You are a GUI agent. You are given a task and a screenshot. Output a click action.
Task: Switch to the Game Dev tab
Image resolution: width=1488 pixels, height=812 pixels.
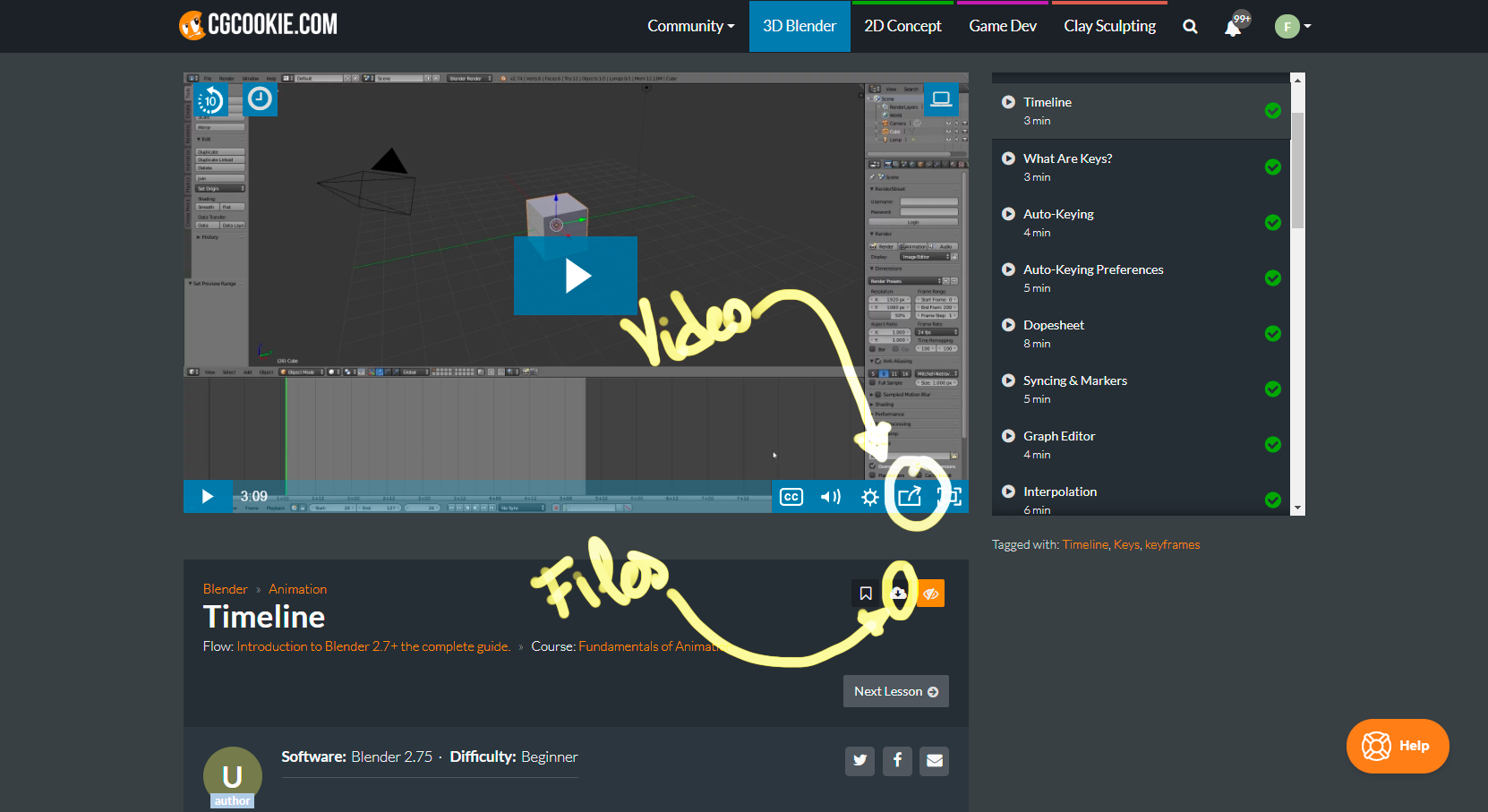pyautogui.click(x=1003, y=27)
